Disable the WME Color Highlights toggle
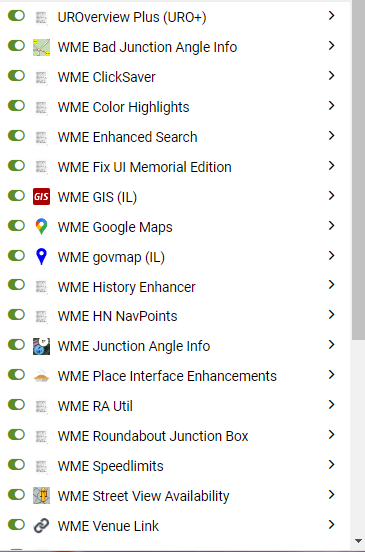The image size is (365, 552). [16, 105]
